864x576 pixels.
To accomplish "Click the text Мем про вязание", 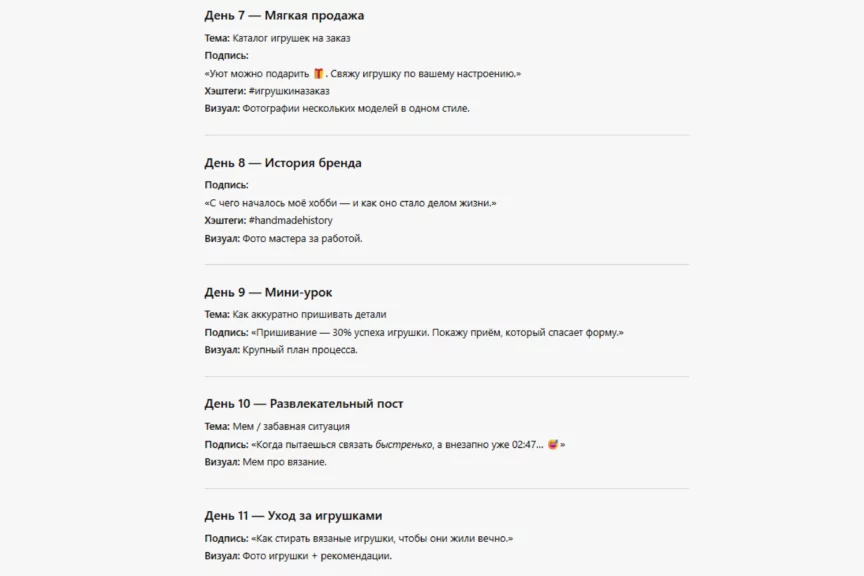I will click(x=284, y=462).
